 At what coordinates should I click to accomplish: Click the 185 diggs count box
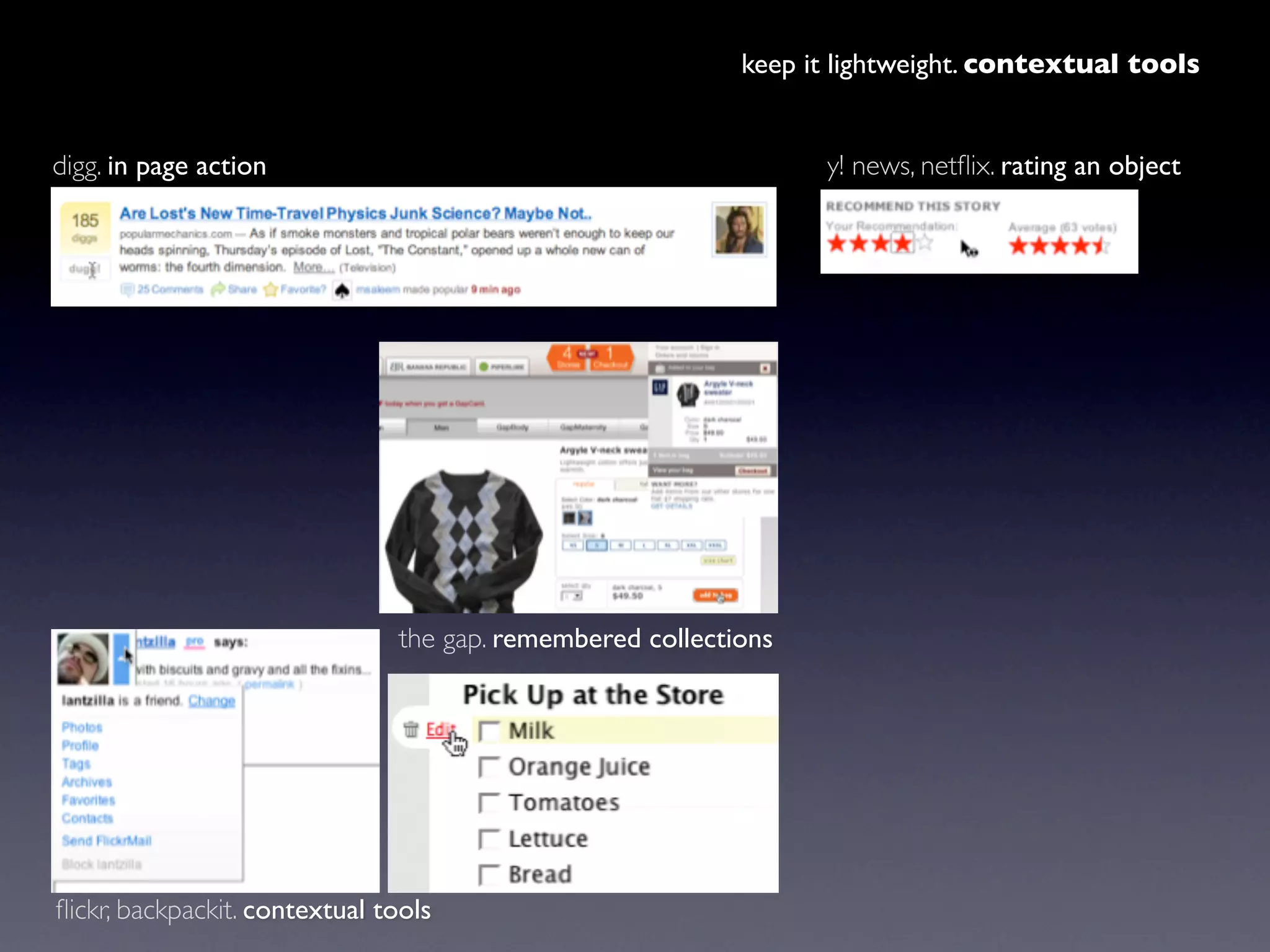(x=85, y=227)
